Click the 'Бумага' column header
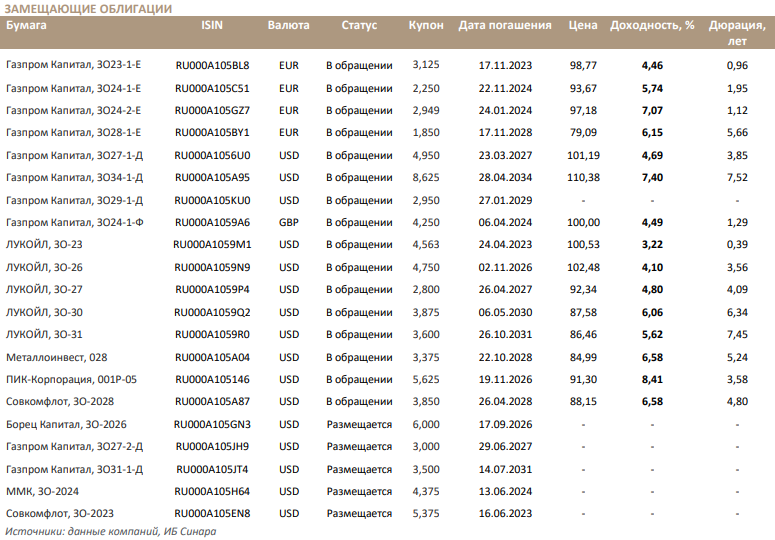 coord(26,25)
